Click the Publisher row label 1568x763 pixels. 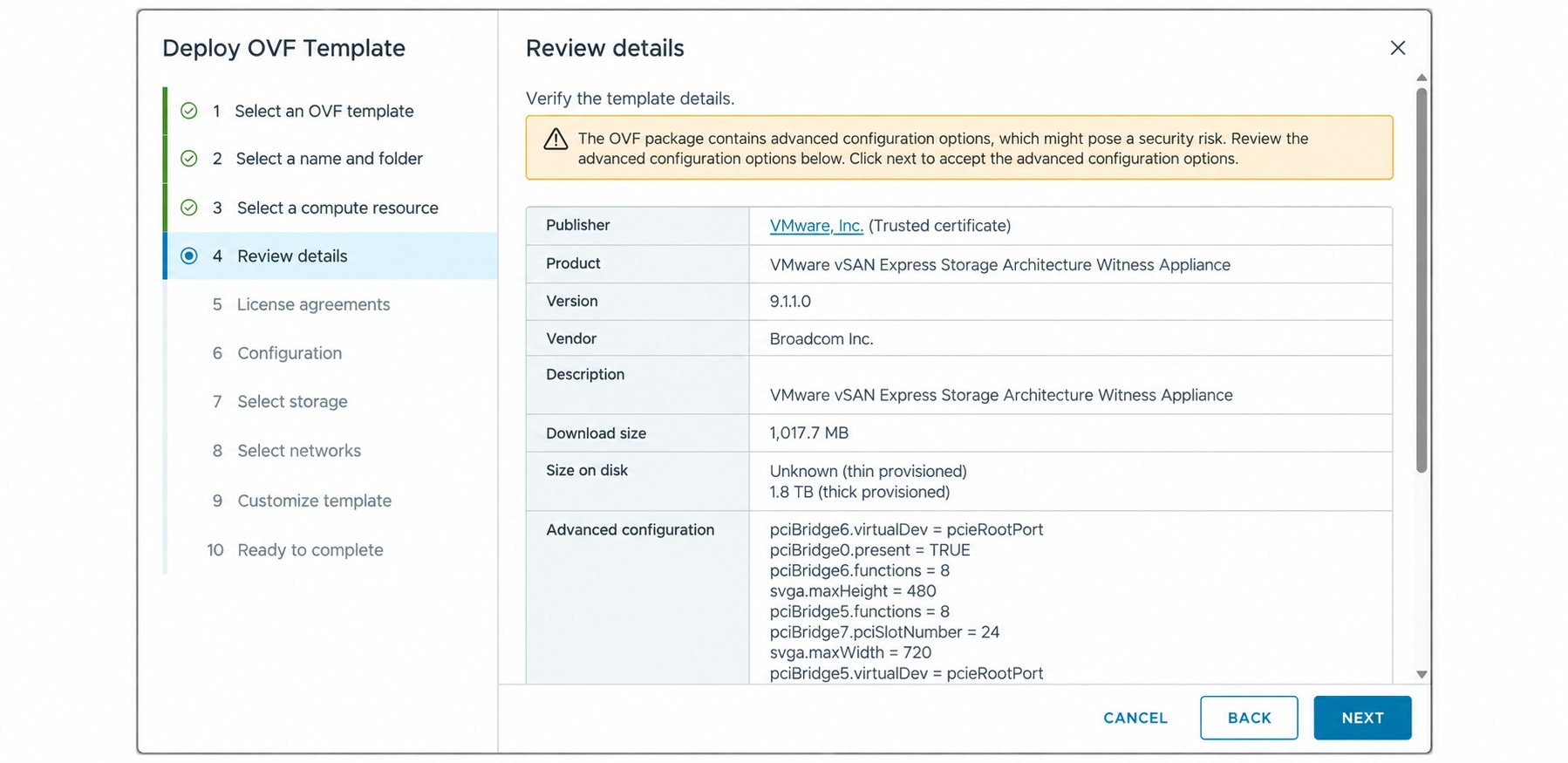[578, 225]
